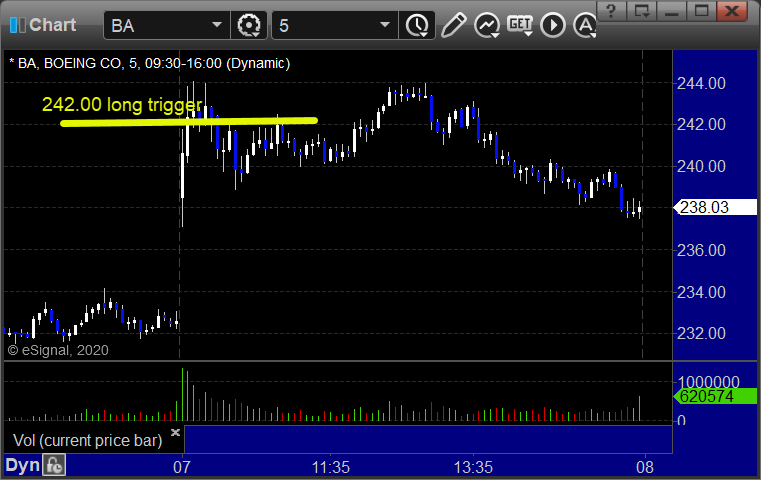Click the 232.00 price axis label
761x480 pixels.
coord(701,333)
